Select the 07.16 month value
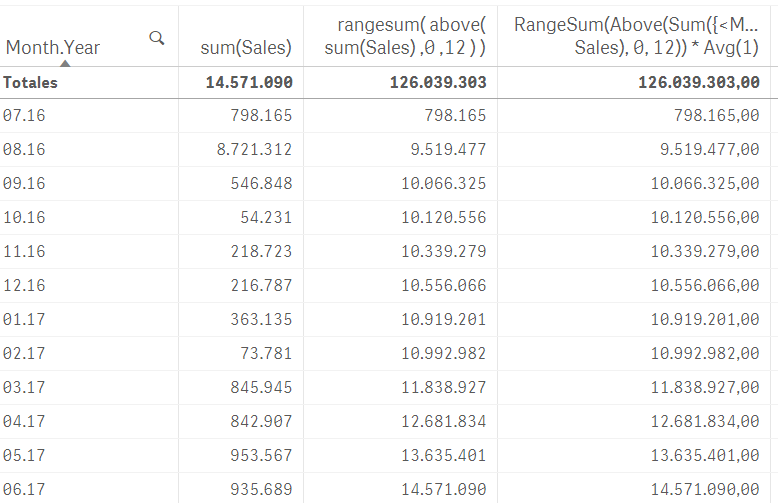 (x=24, y=116)
